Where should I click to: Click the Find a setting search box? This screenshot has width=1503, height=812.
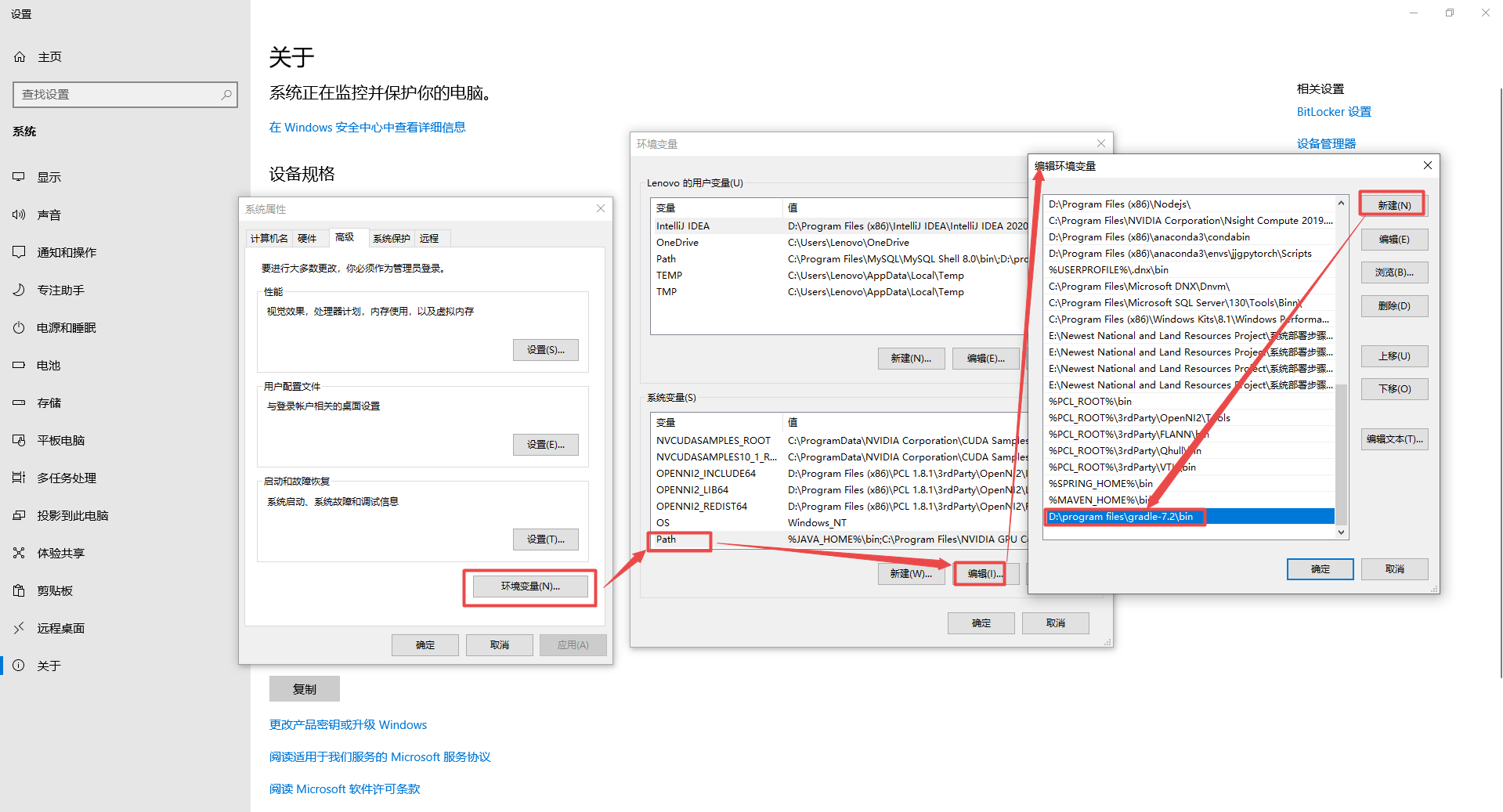125,95
